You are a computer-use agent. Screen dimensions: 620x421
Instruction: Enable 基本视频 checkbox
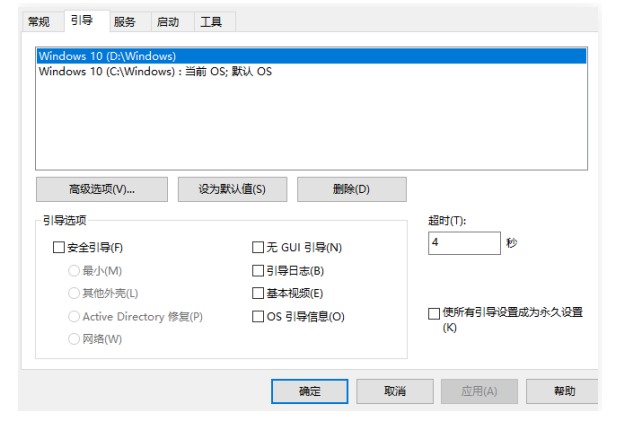coord(257,294)
